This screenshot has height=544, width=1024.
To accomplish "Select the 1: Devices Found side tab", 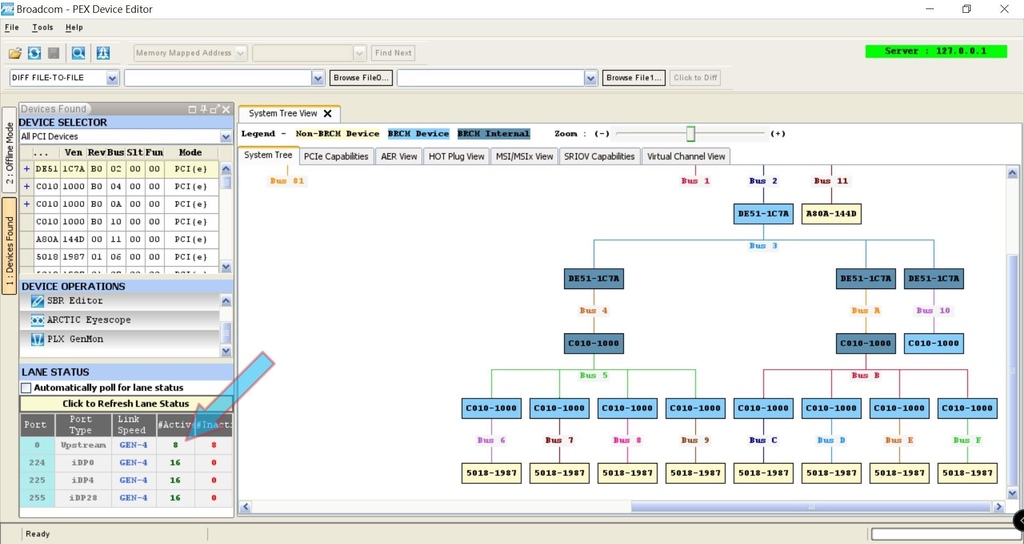I will [x=9, y=246].
